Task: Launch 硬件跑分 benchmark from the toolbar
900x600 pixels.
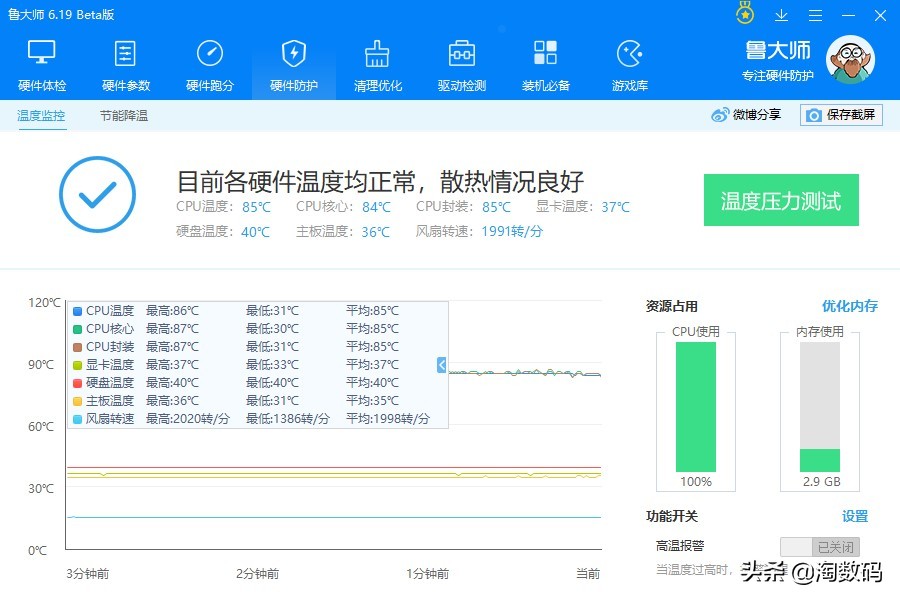Action: (209, 62)
